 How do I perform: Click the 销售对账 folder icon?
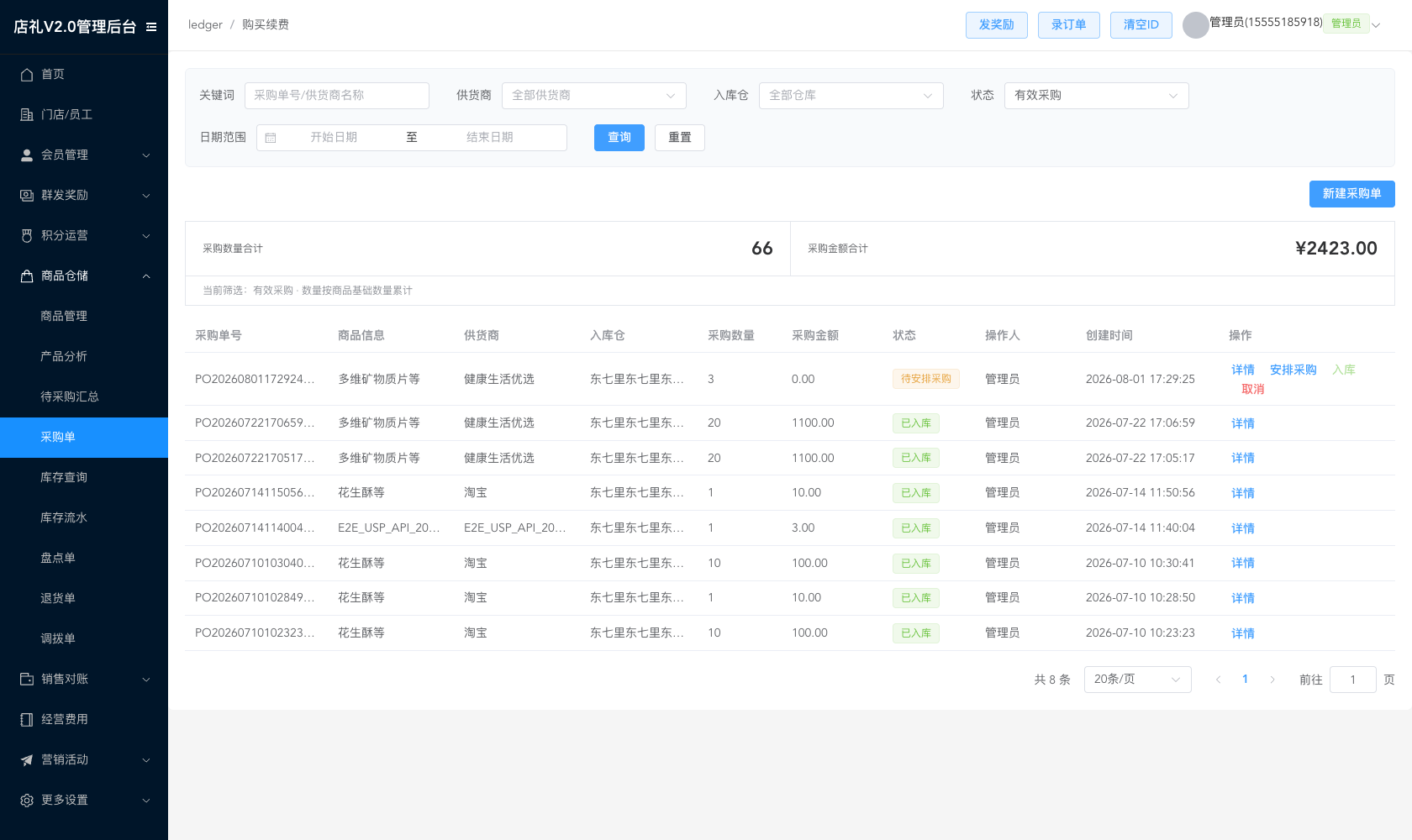[27, 679]
